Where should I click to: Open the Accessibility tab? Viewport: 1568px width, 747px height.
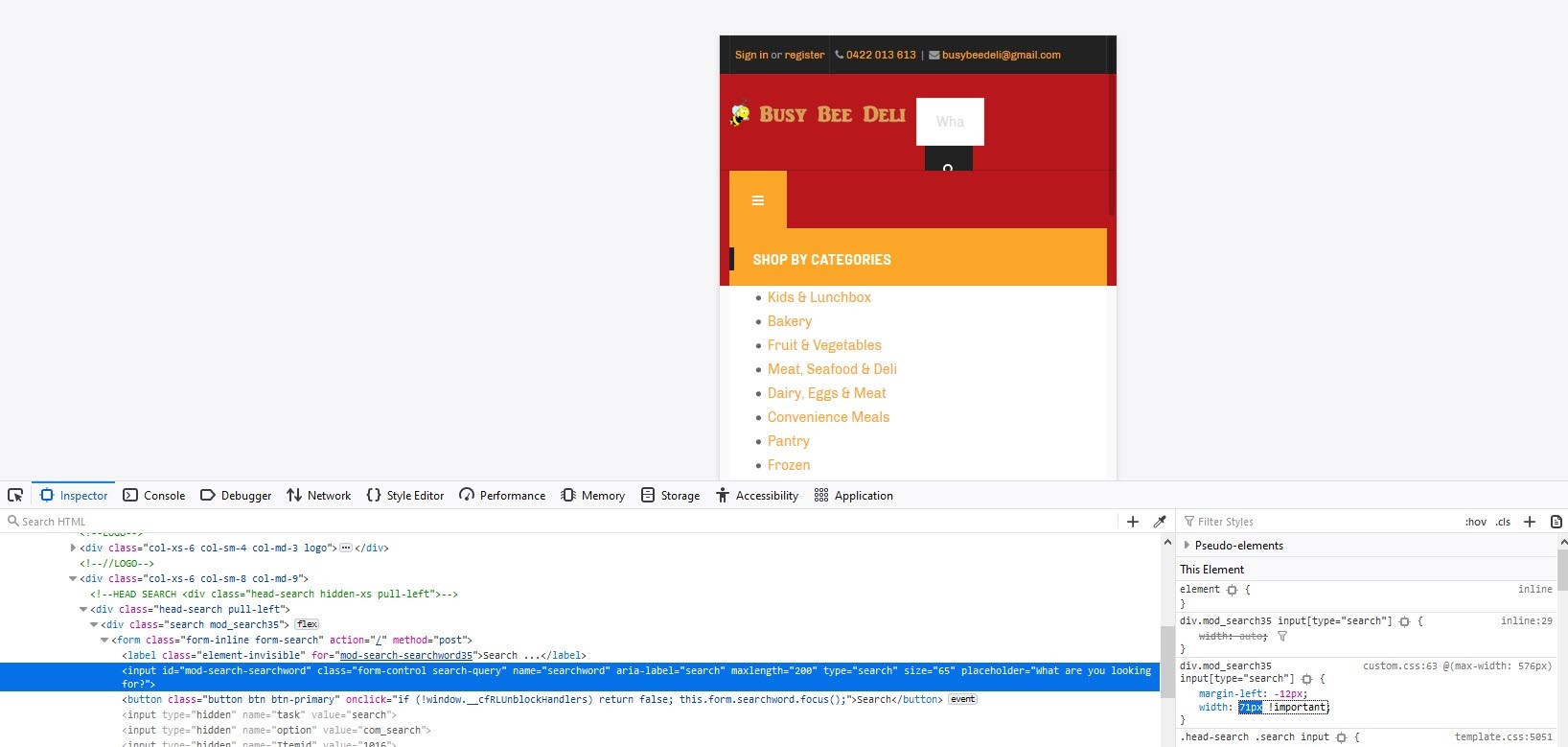tap(757, 495)
